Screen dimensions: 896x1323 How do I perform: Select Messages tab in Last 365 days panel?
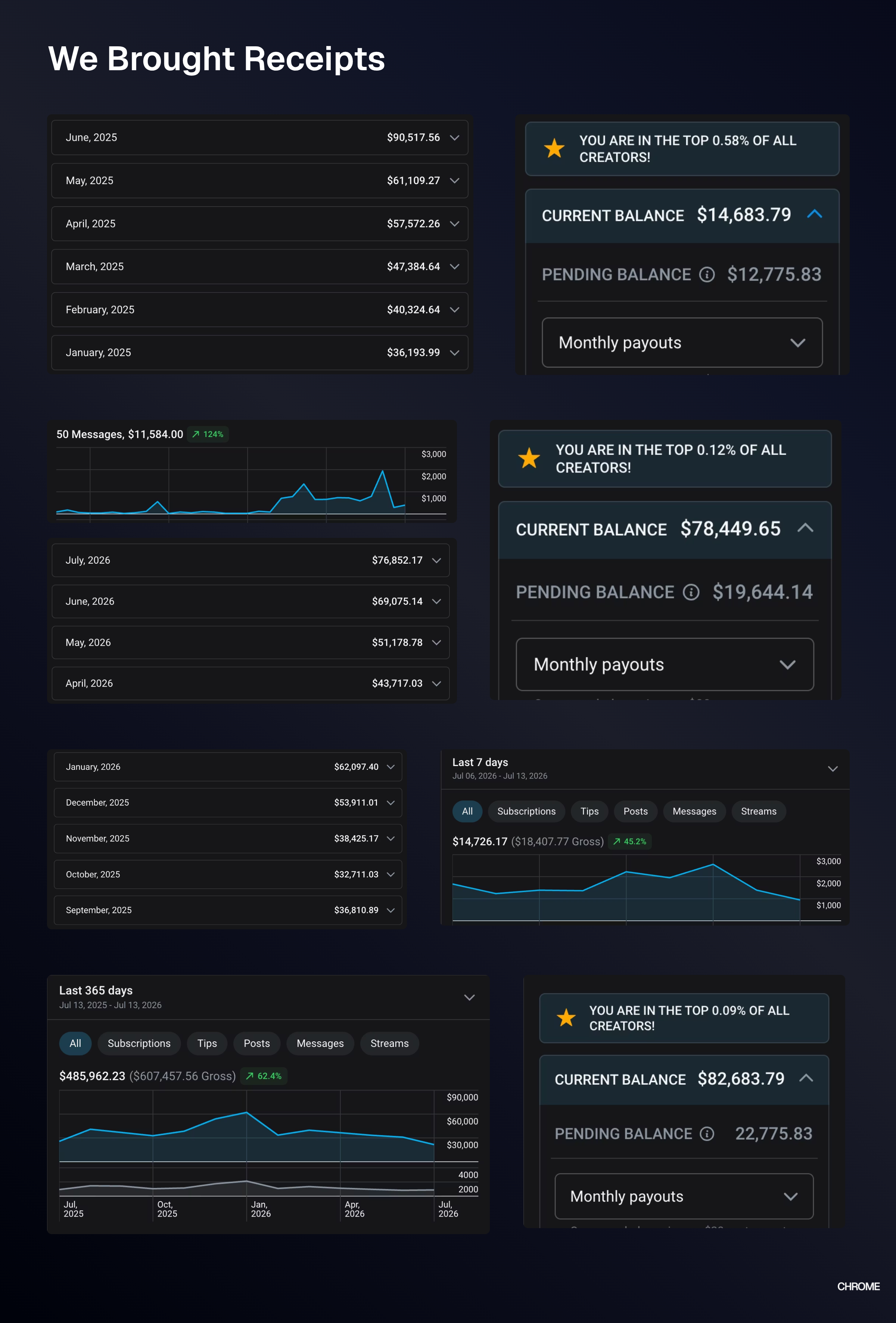pos(320,1044)
